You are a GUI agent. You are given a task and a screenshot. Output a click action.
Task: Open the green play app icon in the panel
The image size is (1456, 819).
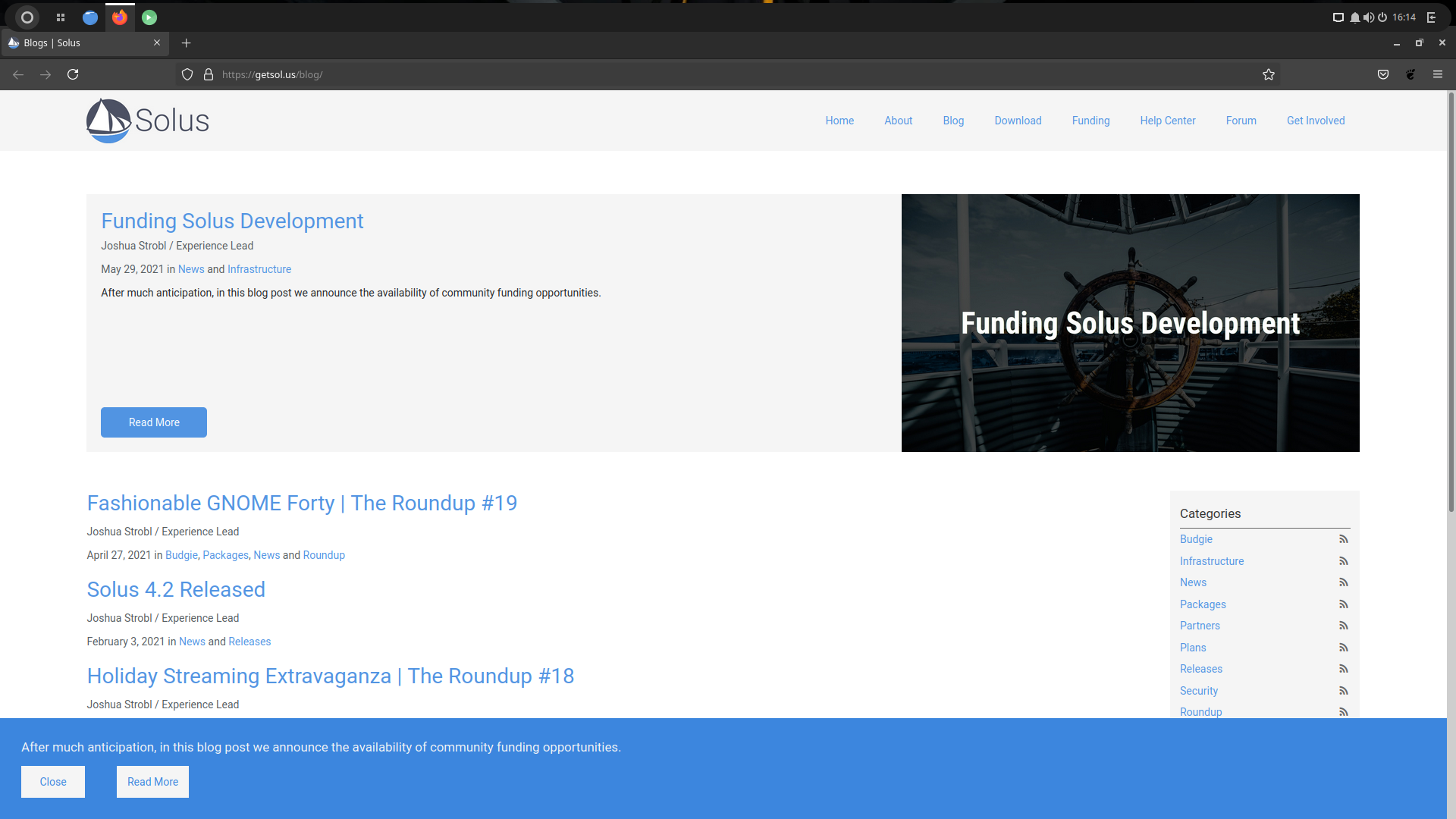click(149, 17)
